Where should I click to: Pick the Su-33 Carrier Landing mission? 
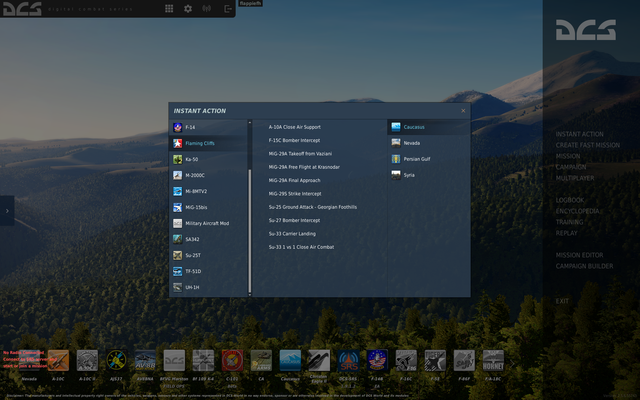click(x=292, y=234)
